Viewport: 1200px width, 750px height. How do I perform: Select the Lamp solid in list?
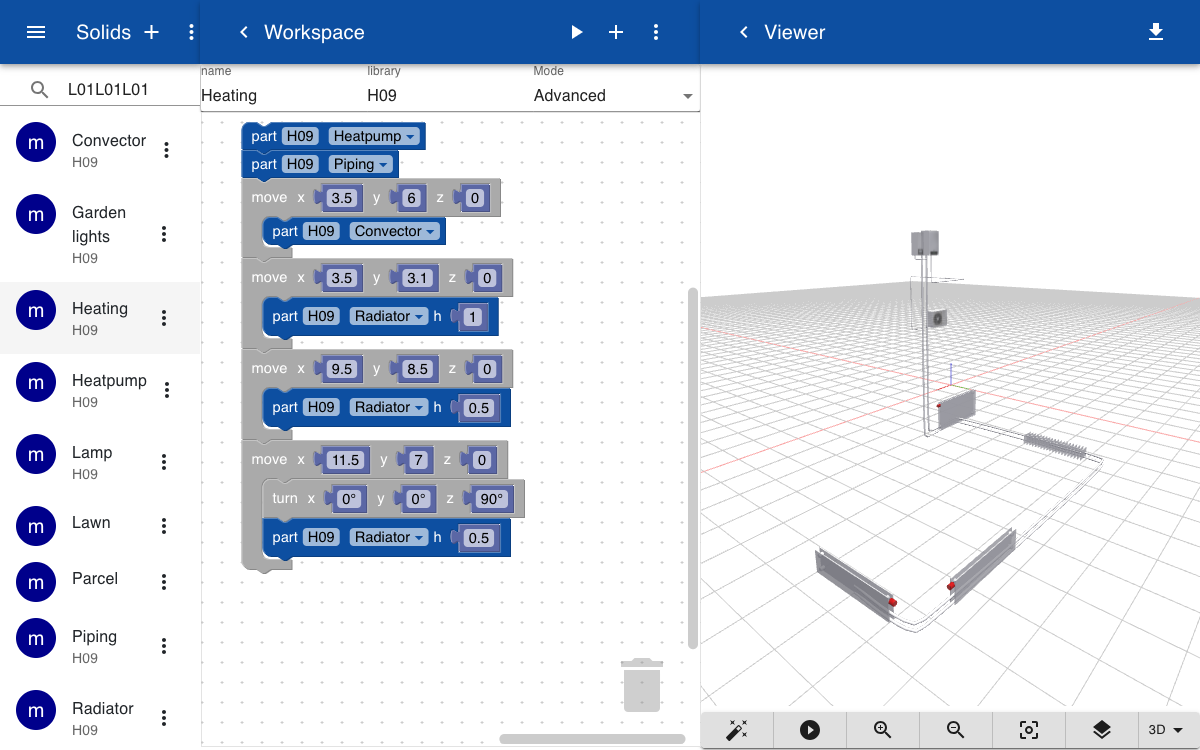100,462
